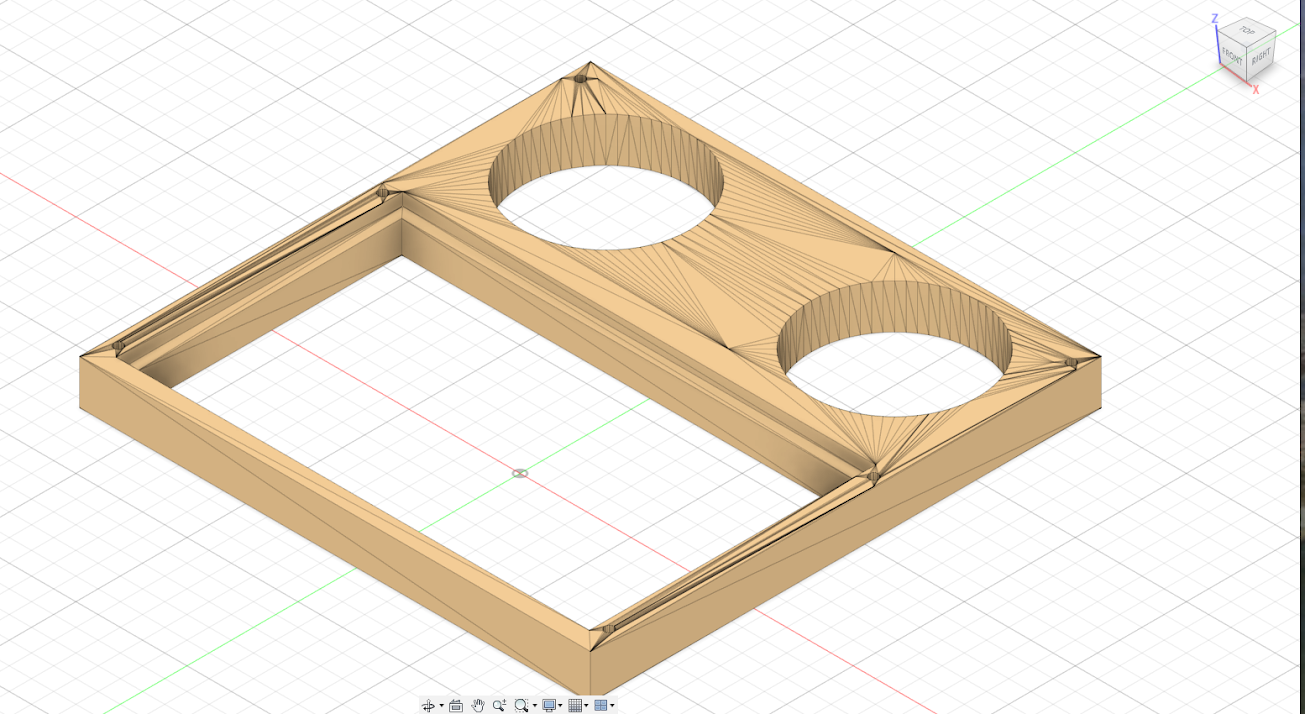The height and width of the screenshot is (714, 1305).
Task: Open the Grid and Snaps icon
Action: click(575, 706)
